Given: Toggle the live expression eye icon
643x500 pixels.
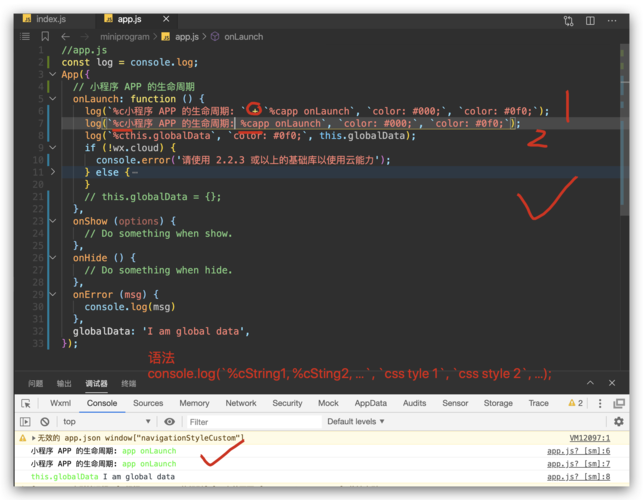Looking at the screenshot, I should click(x=169, y=422).
